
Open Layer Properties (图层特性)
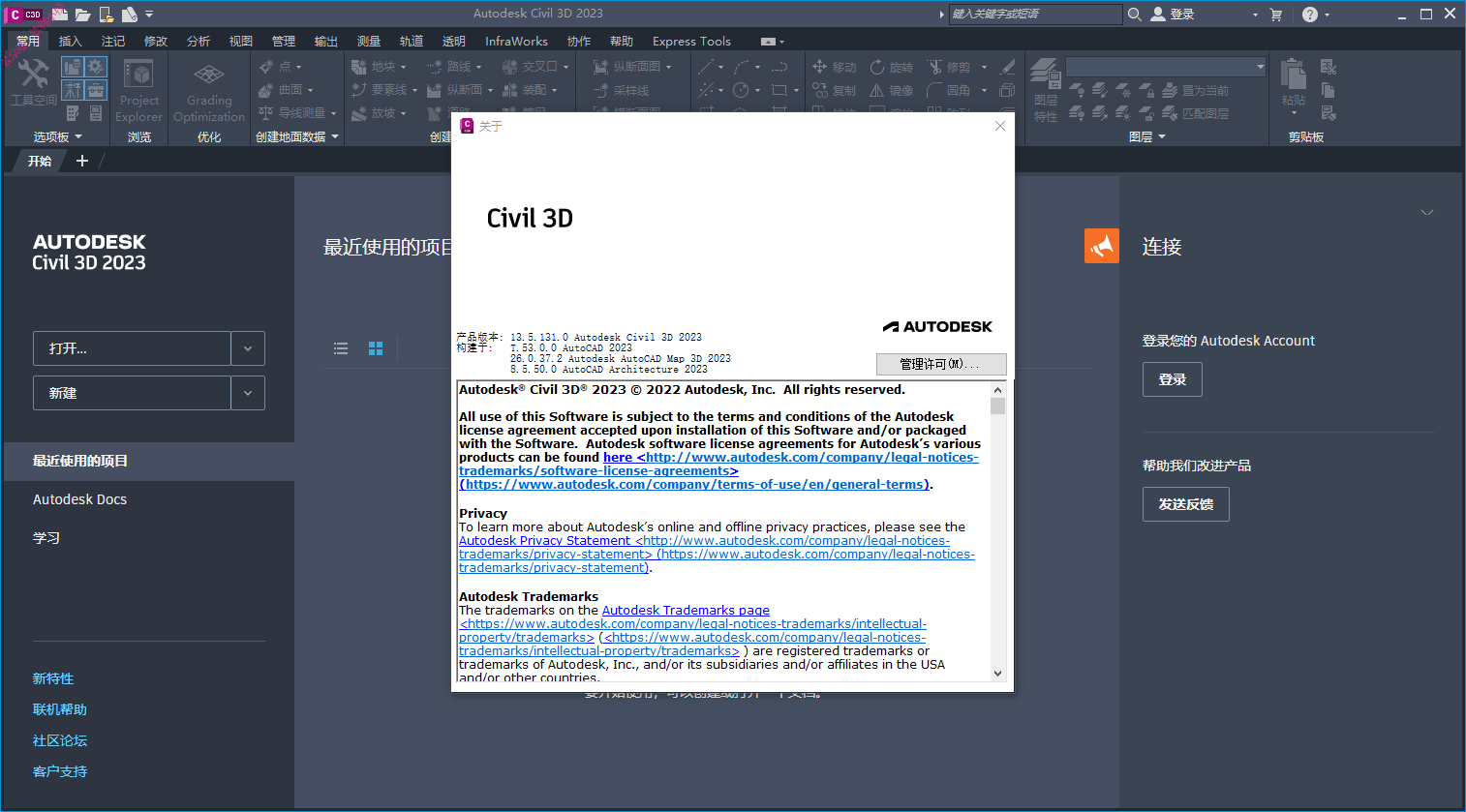point(1046,89)
